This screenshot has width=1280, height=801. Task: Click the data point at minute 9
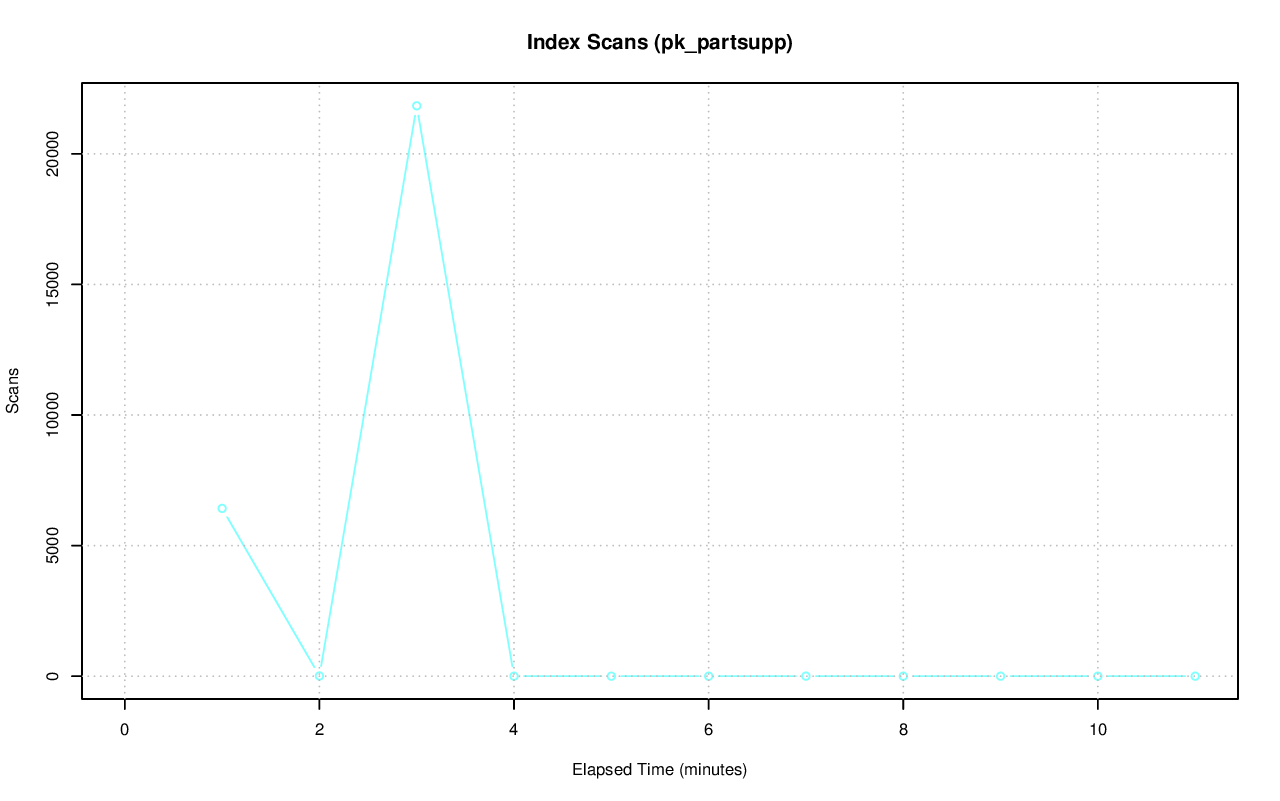coord(1000,676)
